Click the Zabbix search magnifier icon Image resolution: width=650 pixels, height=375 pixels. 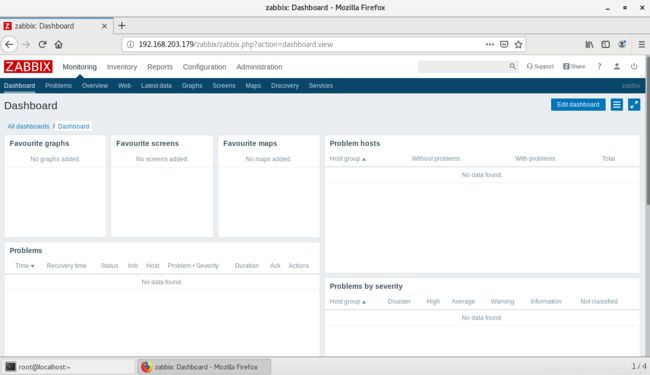pos(512,66)
